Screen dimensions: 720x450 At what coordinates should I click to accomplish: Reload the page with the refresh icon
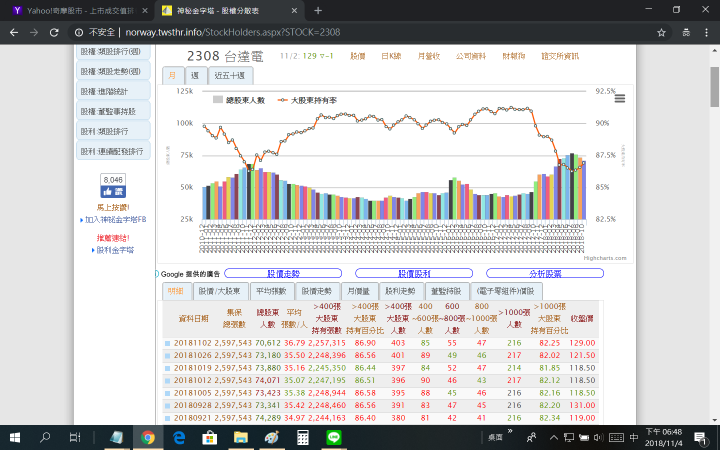(x=58, y=32)
